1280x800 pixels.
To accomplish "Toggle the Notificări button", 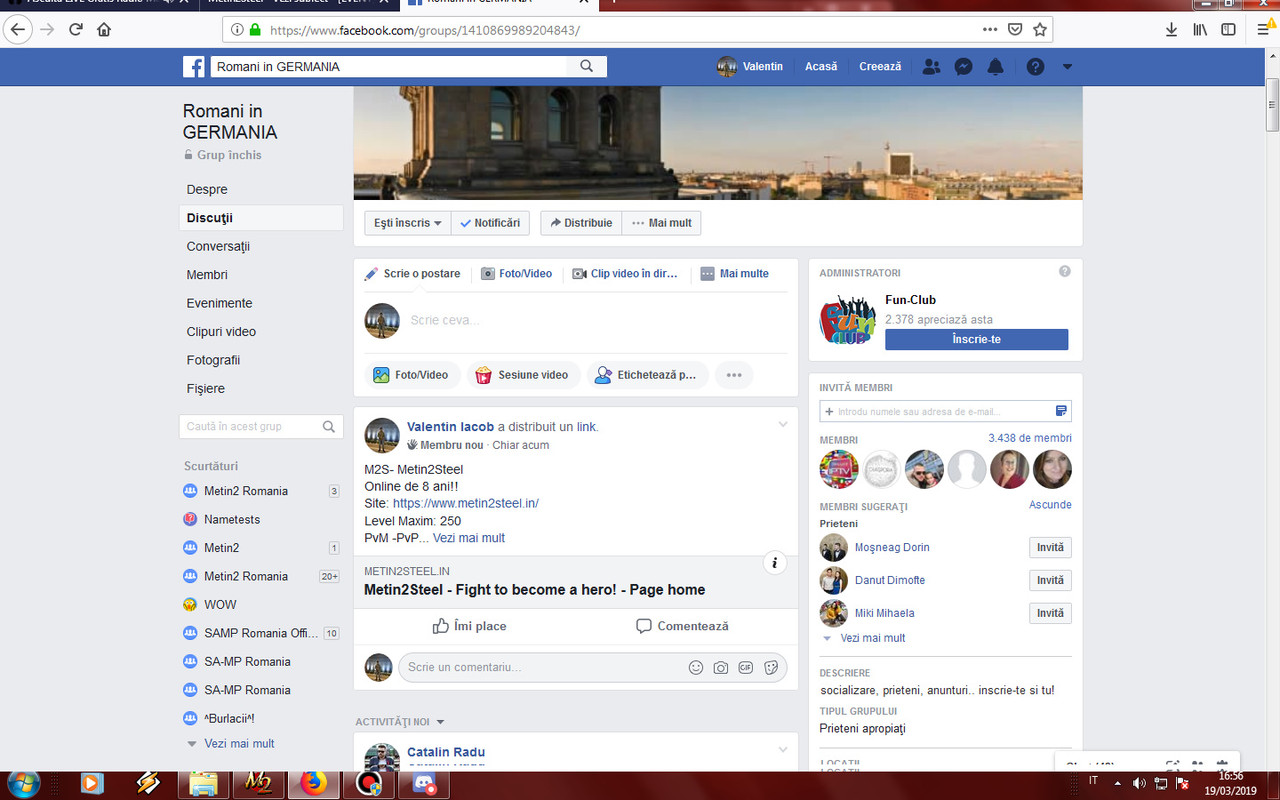I will pyautogui.click(x=490, y=223).
